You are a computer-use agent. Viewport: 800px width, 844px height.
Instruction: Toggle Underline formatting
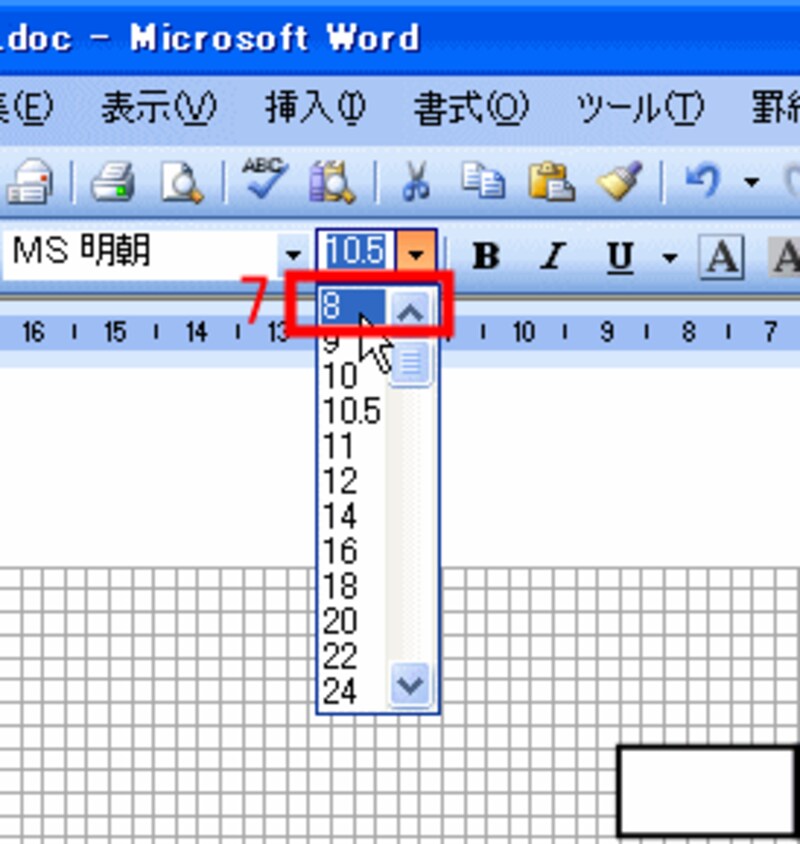(x=620, y=256)
